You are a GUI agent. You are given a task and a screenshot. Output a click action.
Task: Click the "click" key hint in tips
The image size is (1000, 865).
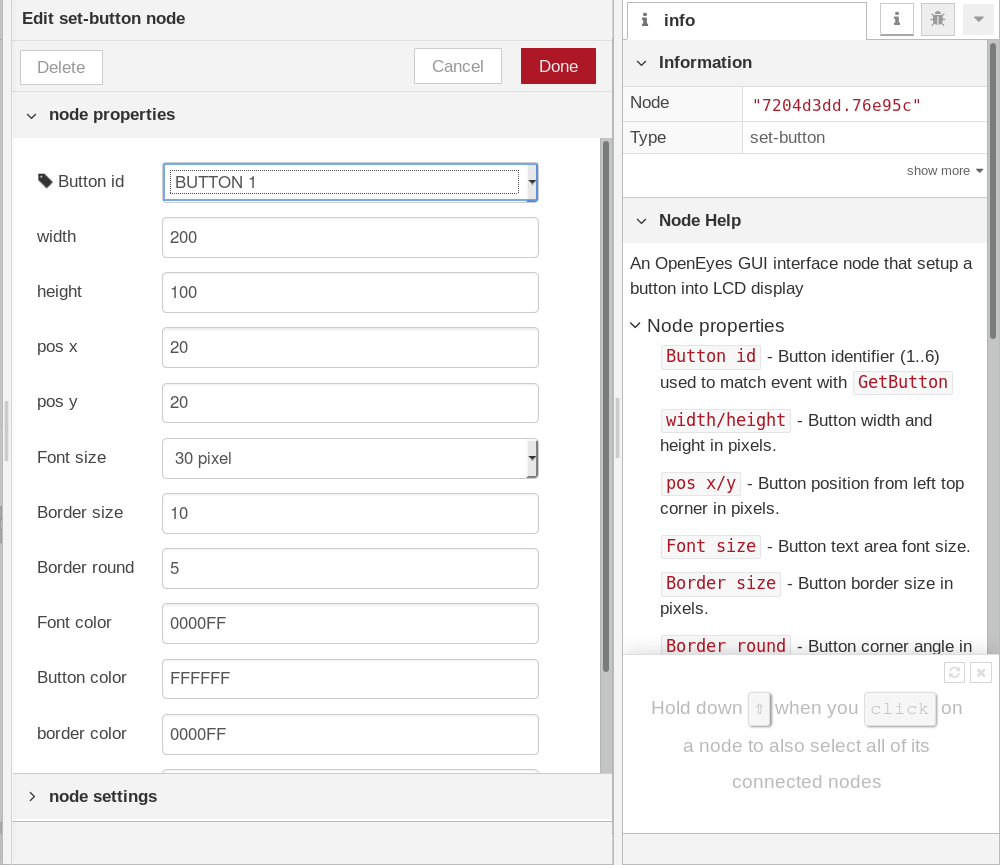(x=900, y=709)
